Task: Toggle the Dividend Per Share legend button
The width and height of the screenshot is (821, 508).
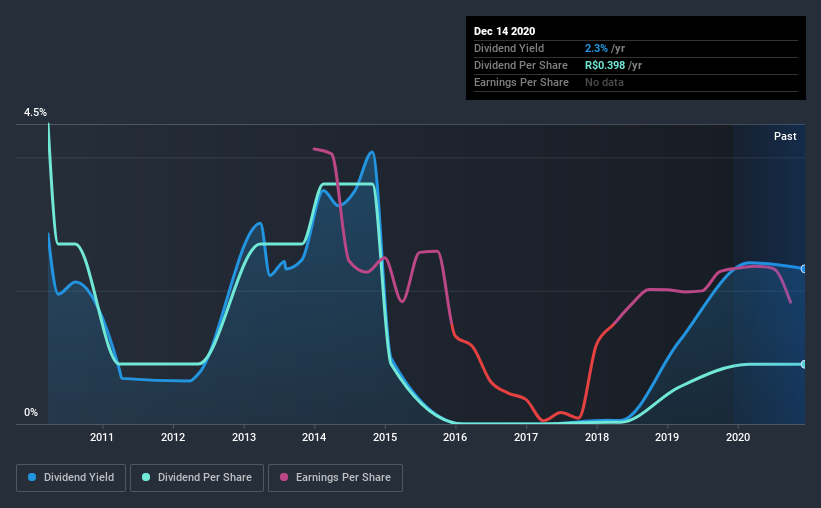Action: (197, 478)
